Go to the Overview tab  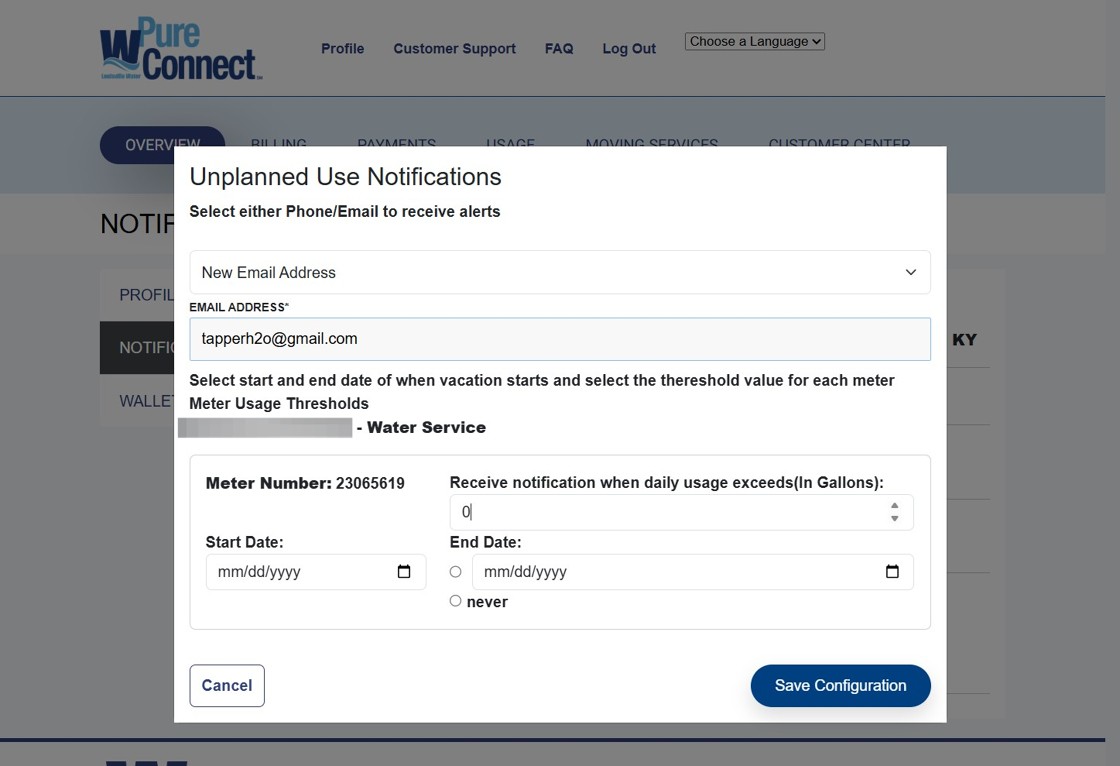162,145
